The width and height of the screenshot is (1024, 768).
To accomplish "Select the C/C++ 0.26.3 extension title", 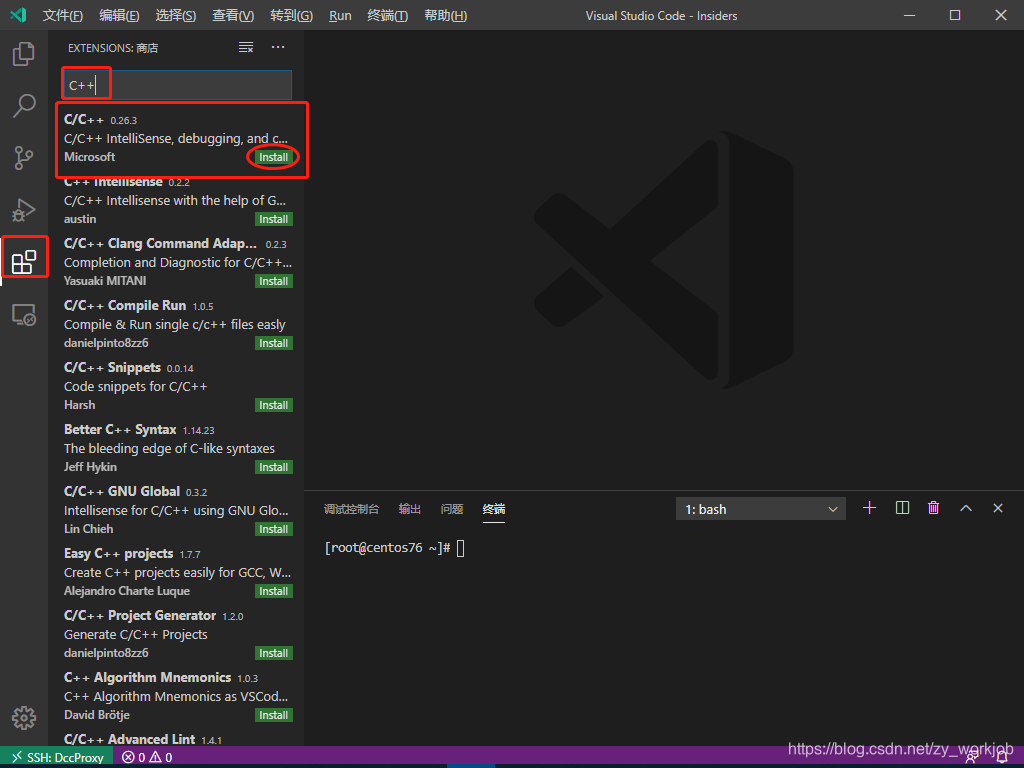I will point(84,120).
